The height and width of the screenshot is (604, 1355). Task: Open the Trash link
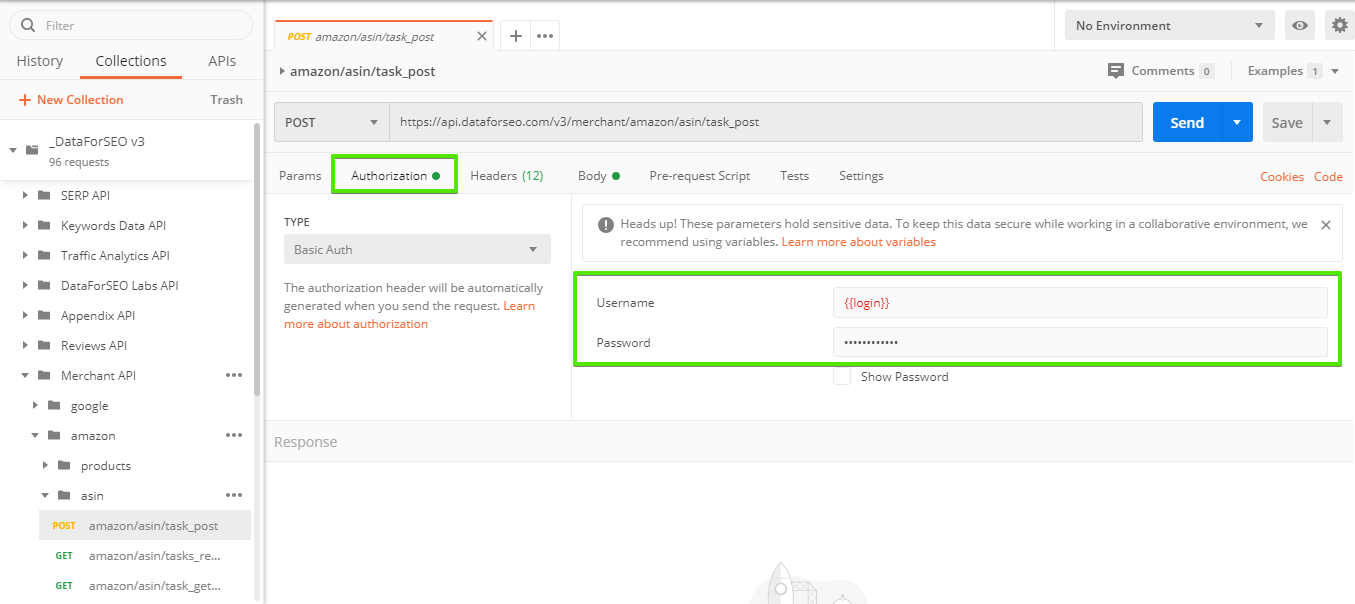[227, 100]
